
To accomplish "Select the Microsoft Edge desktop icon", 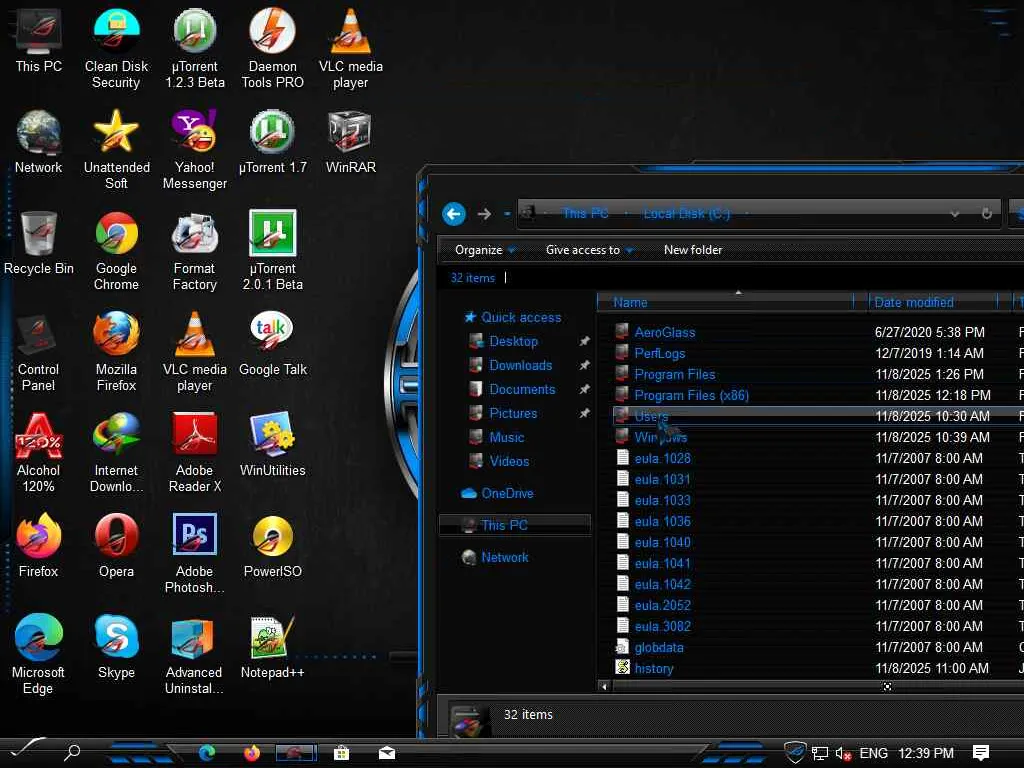I will click(x=39, y=655).
